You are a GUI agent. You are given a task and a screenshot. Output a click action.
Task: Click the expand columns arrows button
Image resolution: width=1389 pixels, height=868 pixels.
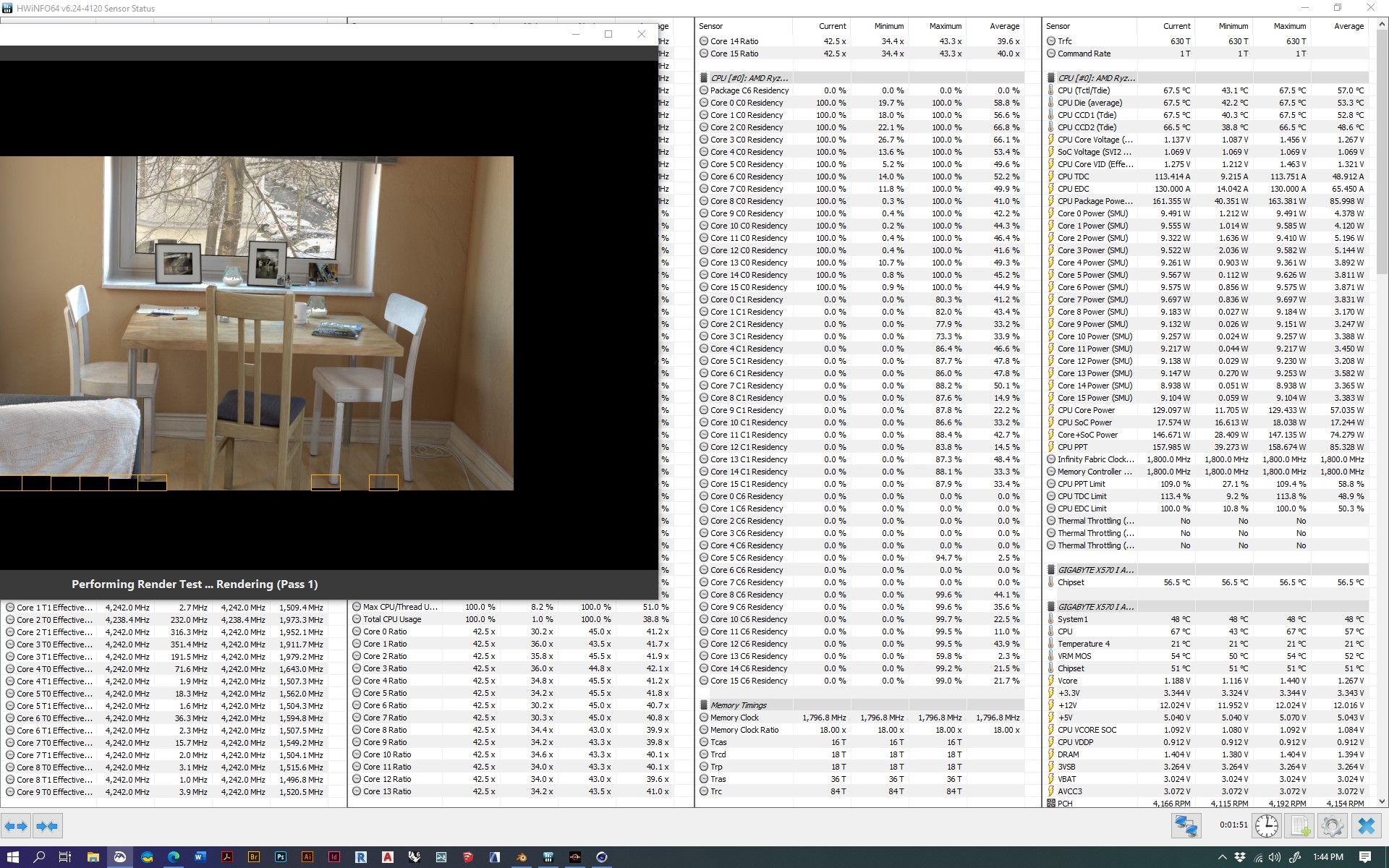[16, 825]
